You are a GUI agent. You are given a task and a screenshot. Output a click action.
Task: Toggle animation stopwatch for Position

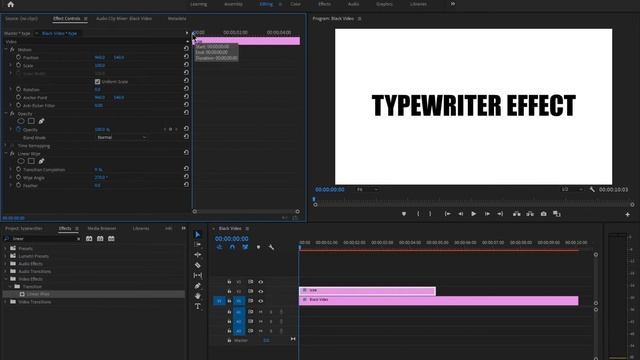pos(18,57)
